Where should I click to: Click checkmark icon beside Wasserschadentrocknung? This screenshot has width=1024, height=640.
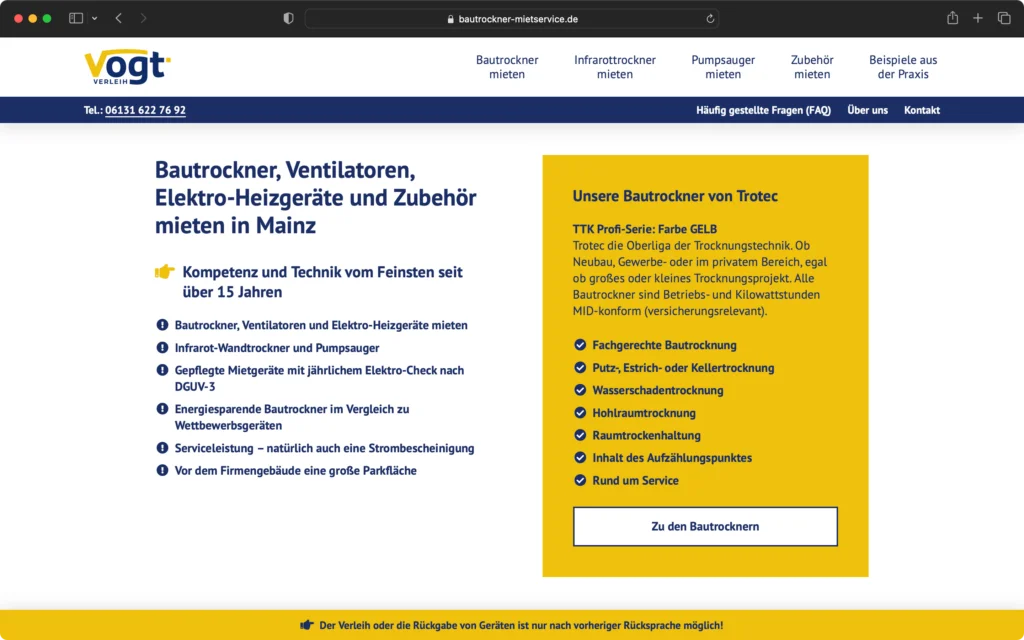pyautogui.click(x=580, y=390)
